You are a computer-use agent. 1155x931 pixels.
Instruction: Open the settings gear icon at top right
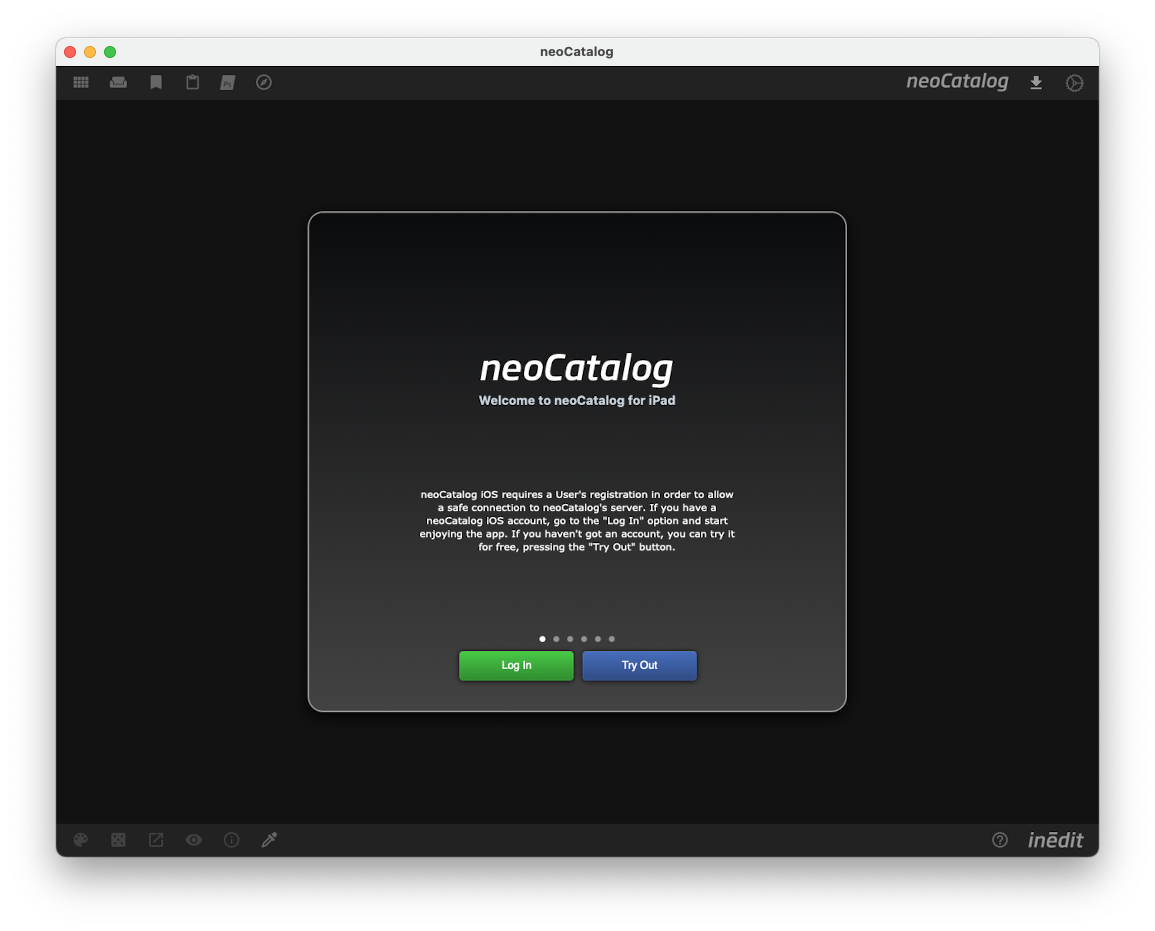1074,83
